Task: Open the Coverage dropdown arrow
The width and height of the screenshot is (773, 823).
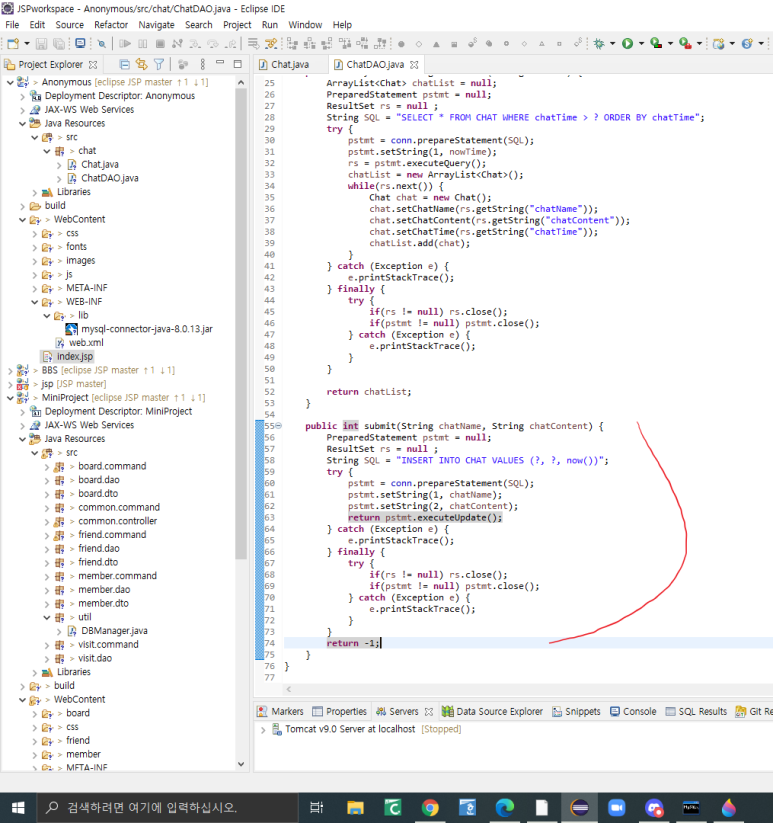Action: coord(670,44)
